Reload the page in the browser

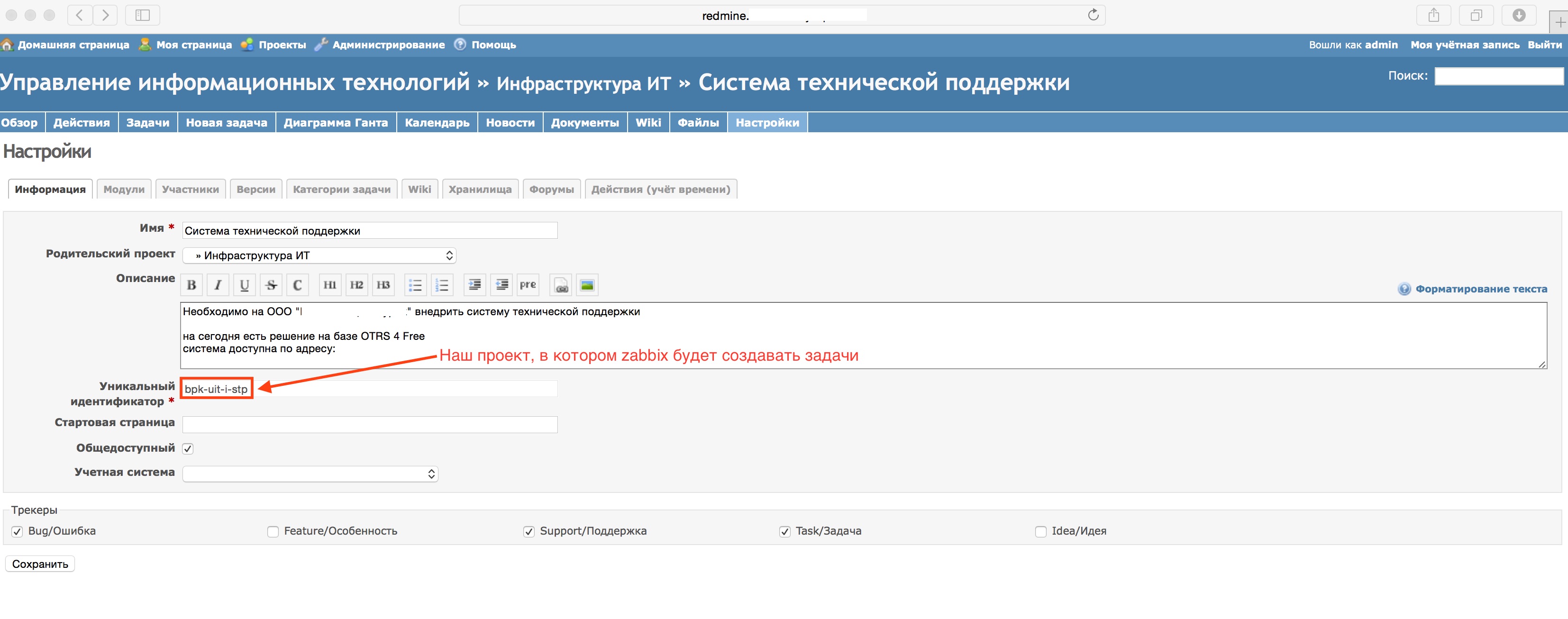tap(1093, 15)
